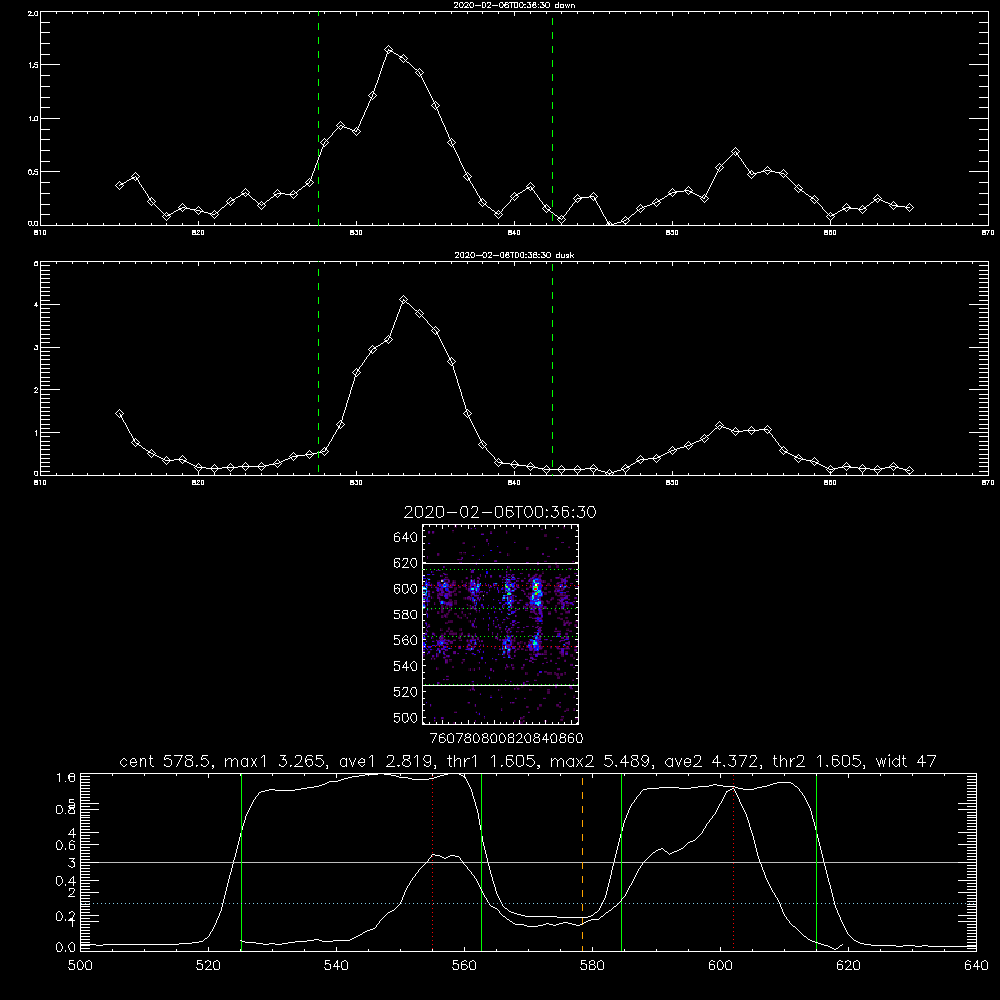1000x1000 pixels.
Task: Click y-axis label 0.5 of dawn plot
Action: [x=34, y=172]
